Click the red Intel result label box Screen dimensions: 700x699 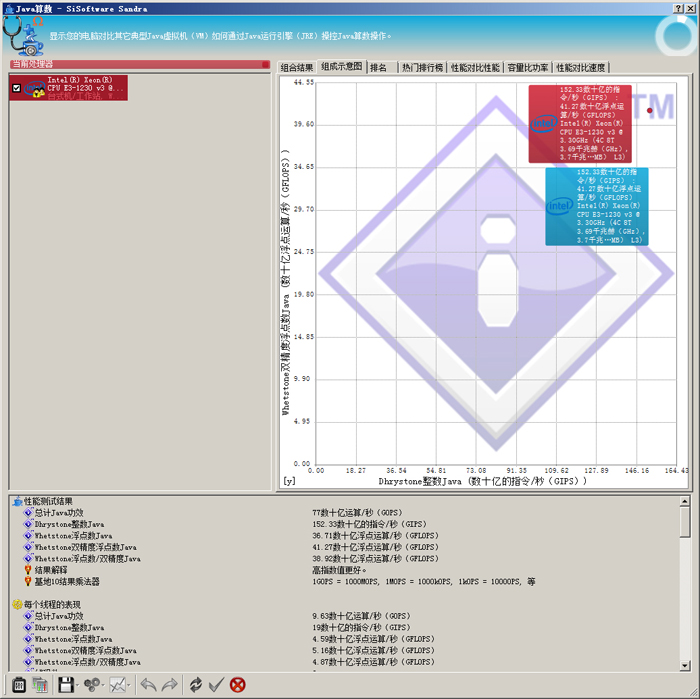click(x=580, y=124)
